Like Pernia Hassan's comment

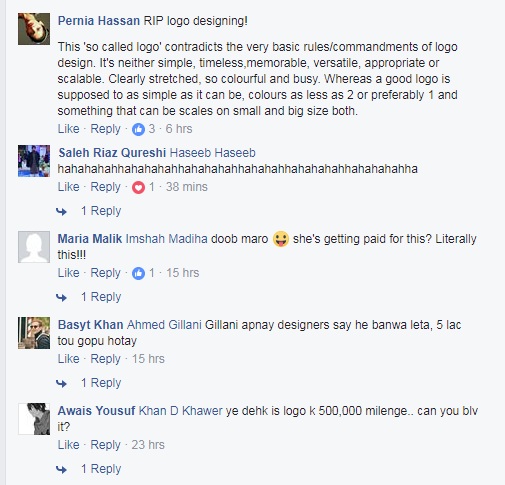(69, 129)
